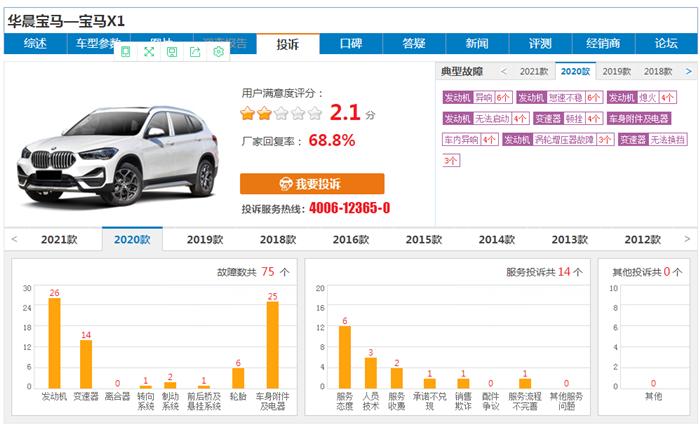Screen dimensions: 700x429
Task: Click the 车内异响 4个 tag
Action: tap(471, 139)
